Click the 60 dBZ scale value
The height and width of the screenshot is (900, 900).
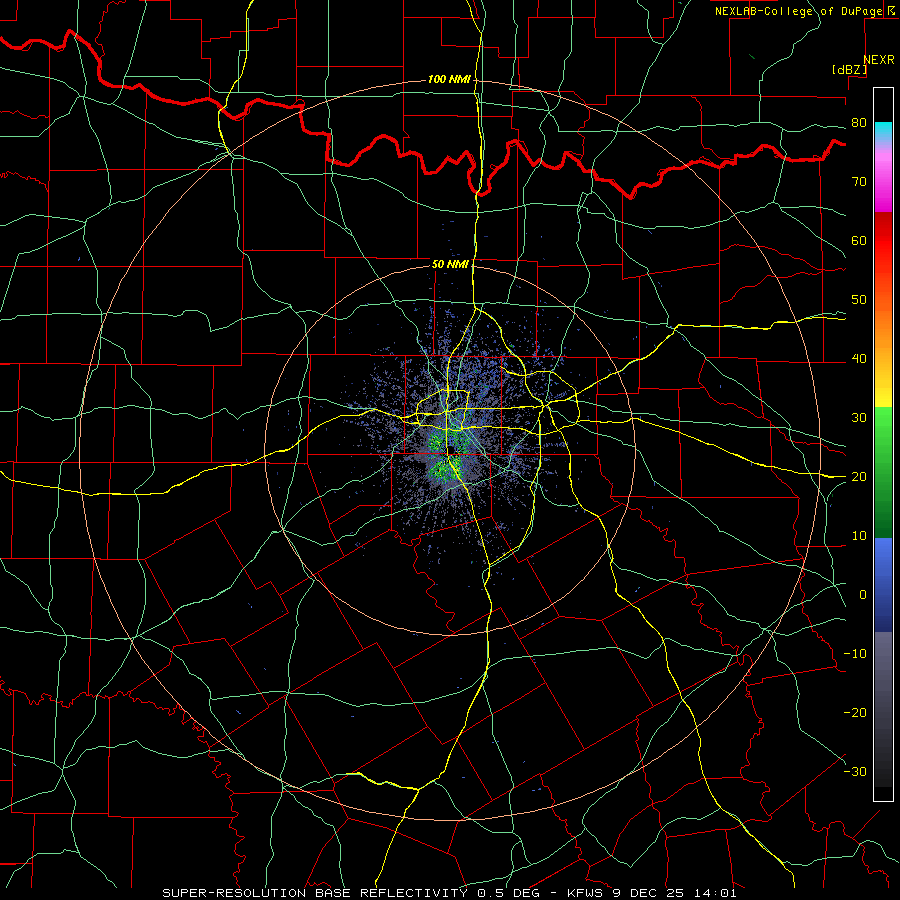pos(859,240)
